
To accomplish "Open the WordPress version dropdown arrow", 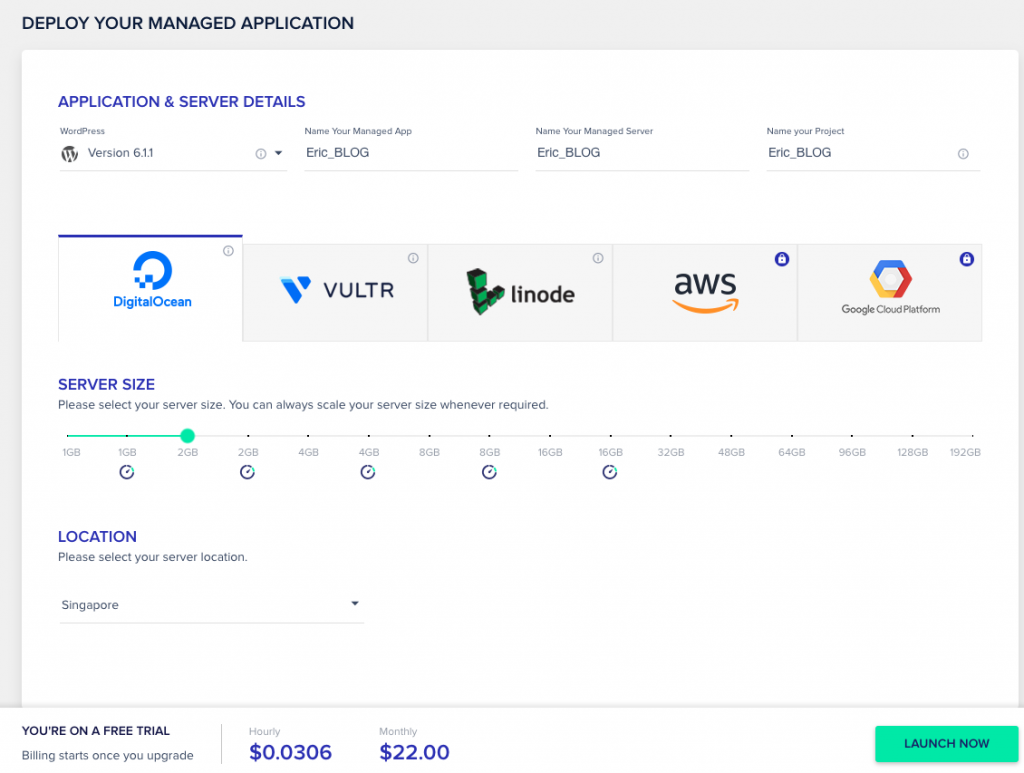I will tap(278, 153).
